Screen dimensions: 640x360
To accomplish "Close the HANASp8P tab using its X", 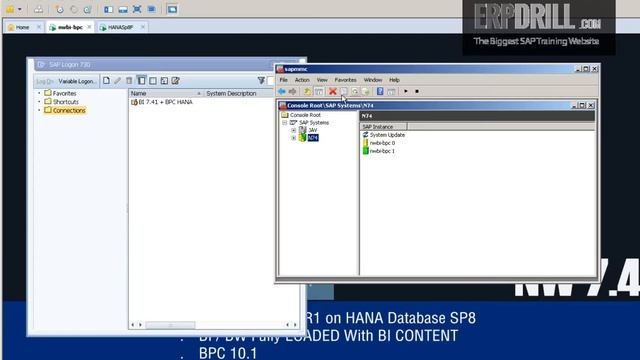I will pyautogui.click(x=143, y=27).
